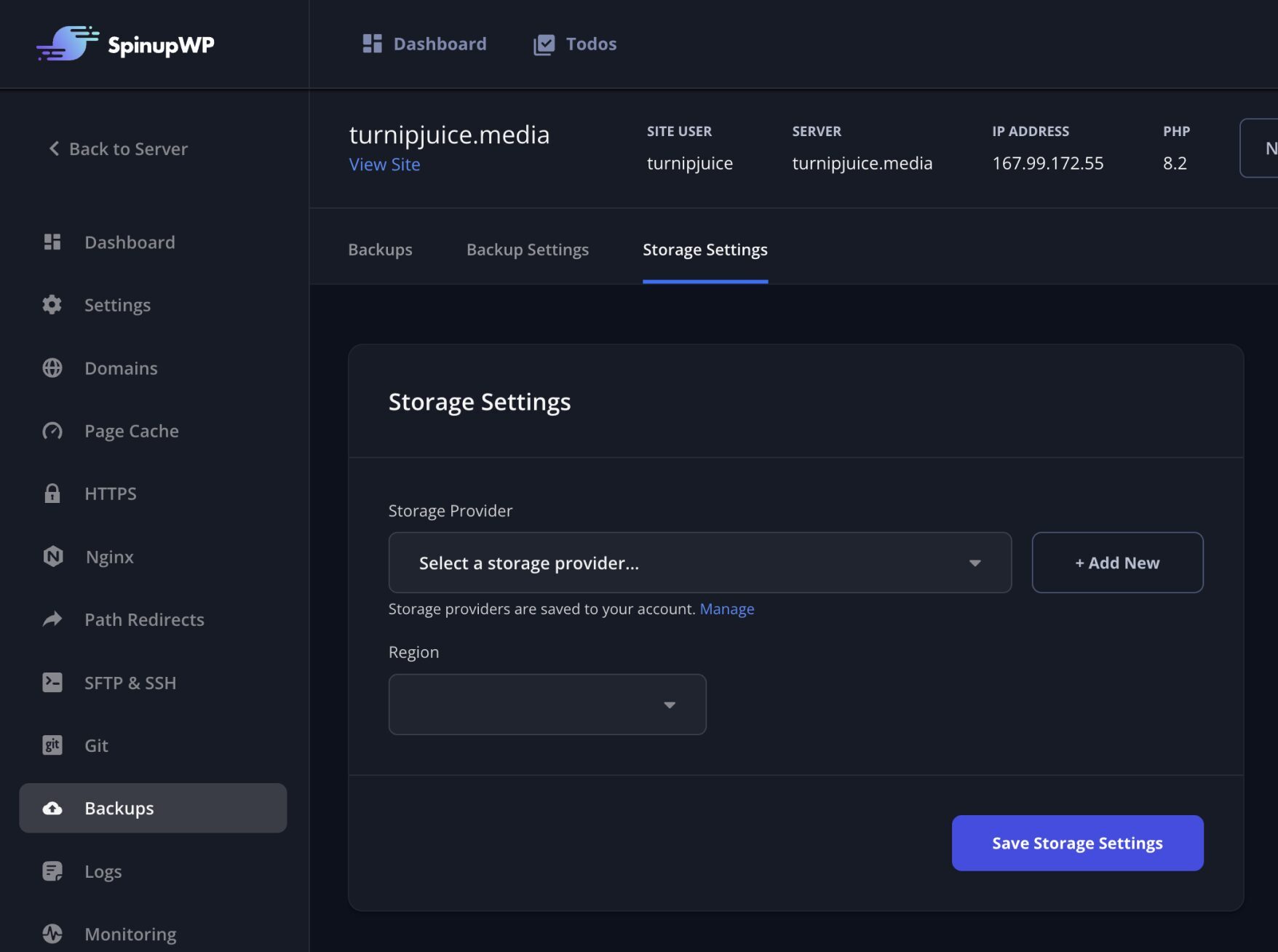The height and width of the screenshot is (952, 1278).
Task: Click the PHP version 8.2
Action: click(x=1175, y=163)
